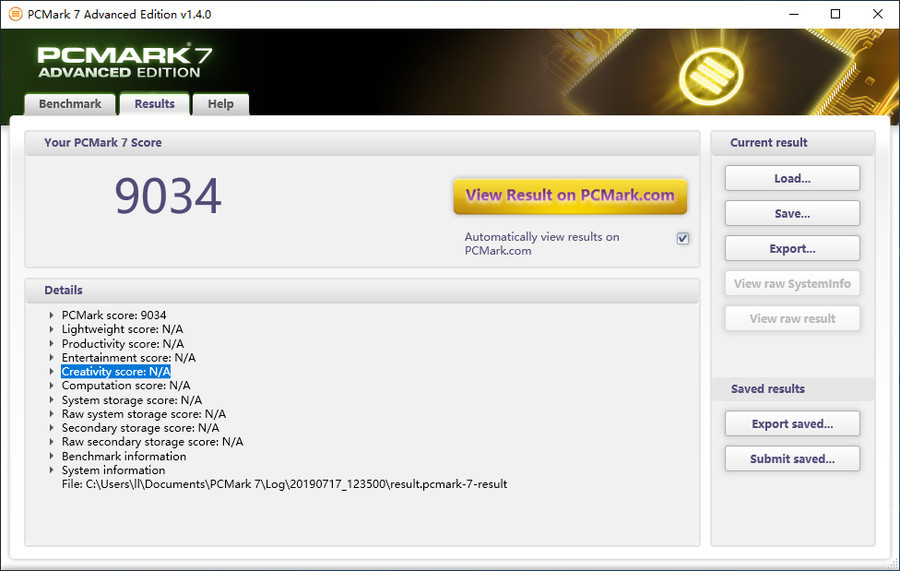Close the PCMark 7 window
Viewport: 900px width, 571px height.
click(878, 14)
